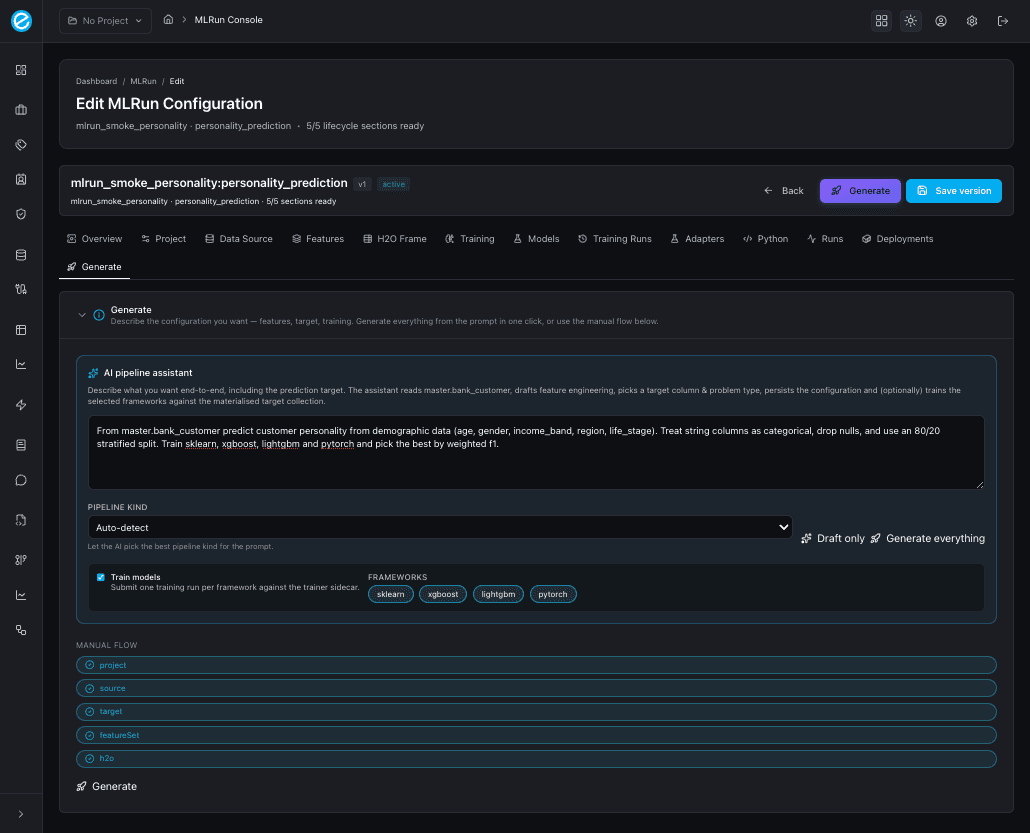Click the logout icon in the top bar
This screenshot has width=1030, height=833.
pyautogui.click(x=1003, y=20)
